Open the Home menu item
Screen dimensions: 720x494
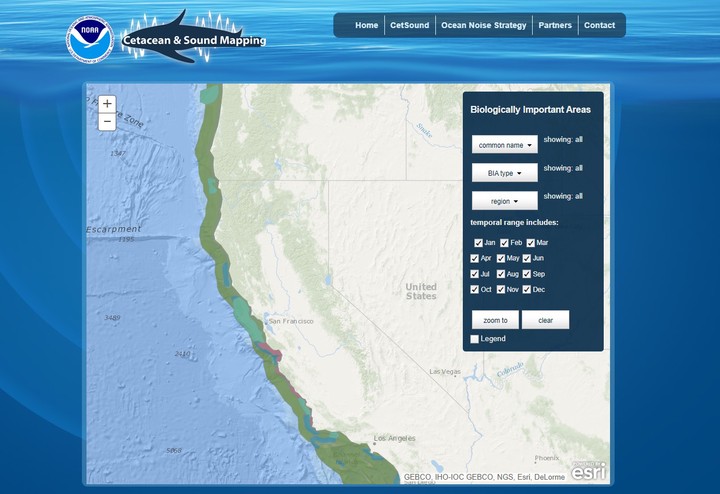[x=366, y=25]
